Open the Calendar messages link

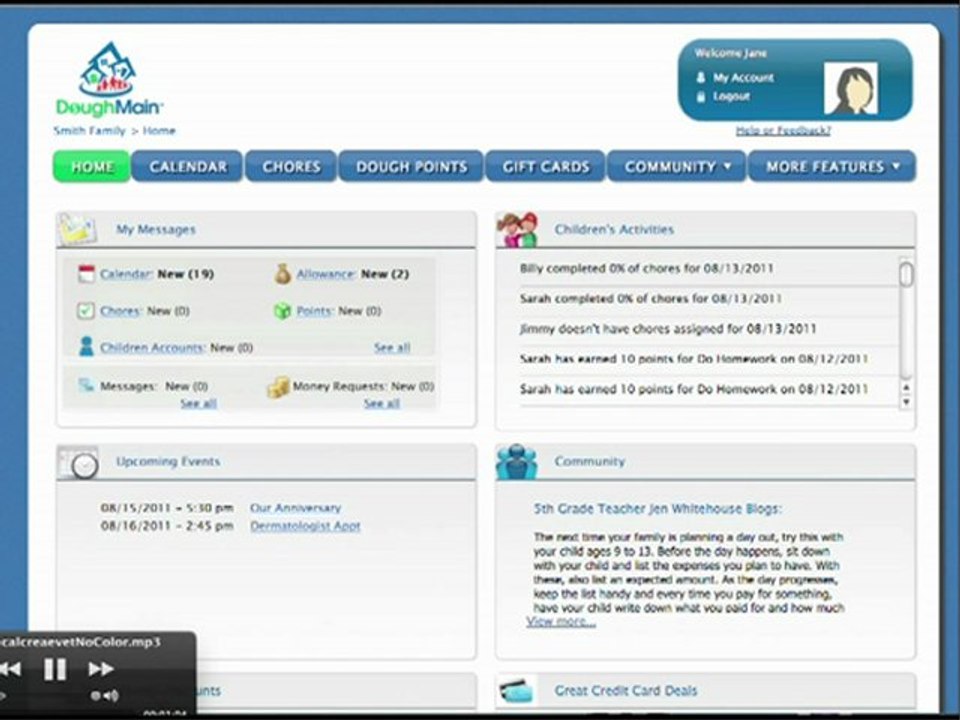point(126,274)
